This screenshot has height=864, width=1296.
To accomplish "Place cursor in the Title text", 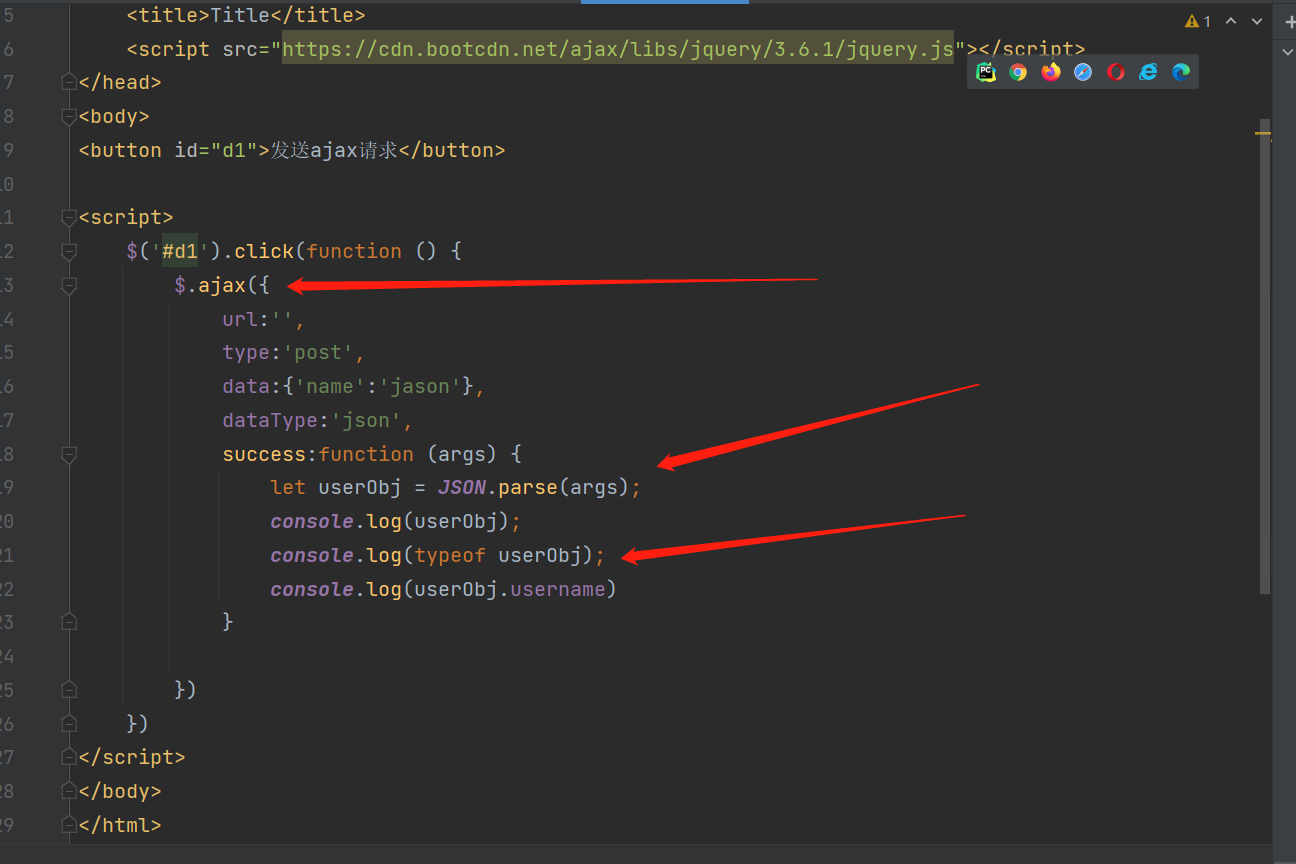I will pos(240,15).
